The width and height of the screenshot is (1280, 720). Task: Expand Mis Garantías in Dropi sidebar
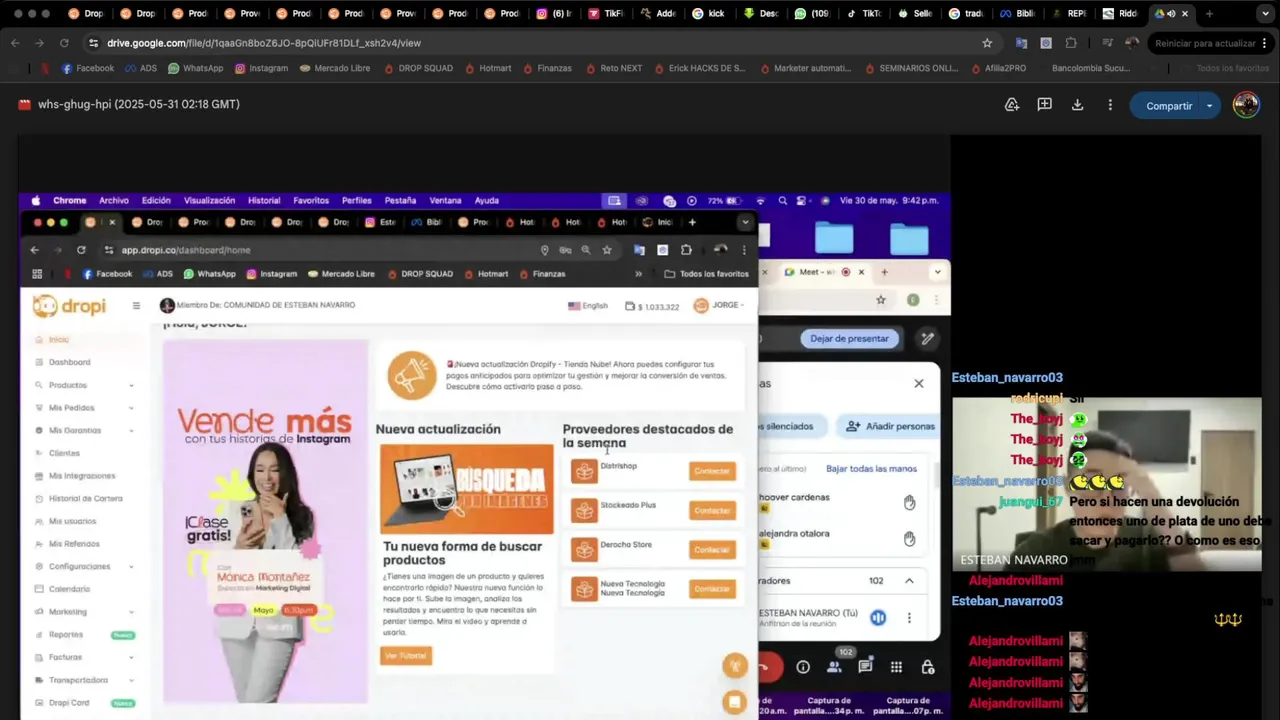pyautogui.click(x=131, y=430)
